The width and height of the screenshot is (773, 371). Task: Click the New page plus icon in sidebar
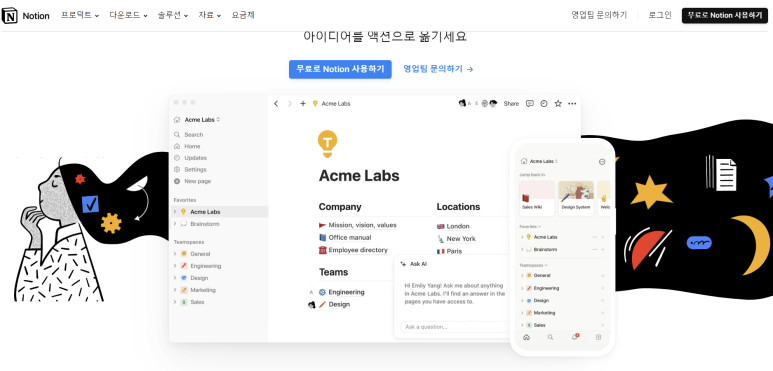pos(177,181)
